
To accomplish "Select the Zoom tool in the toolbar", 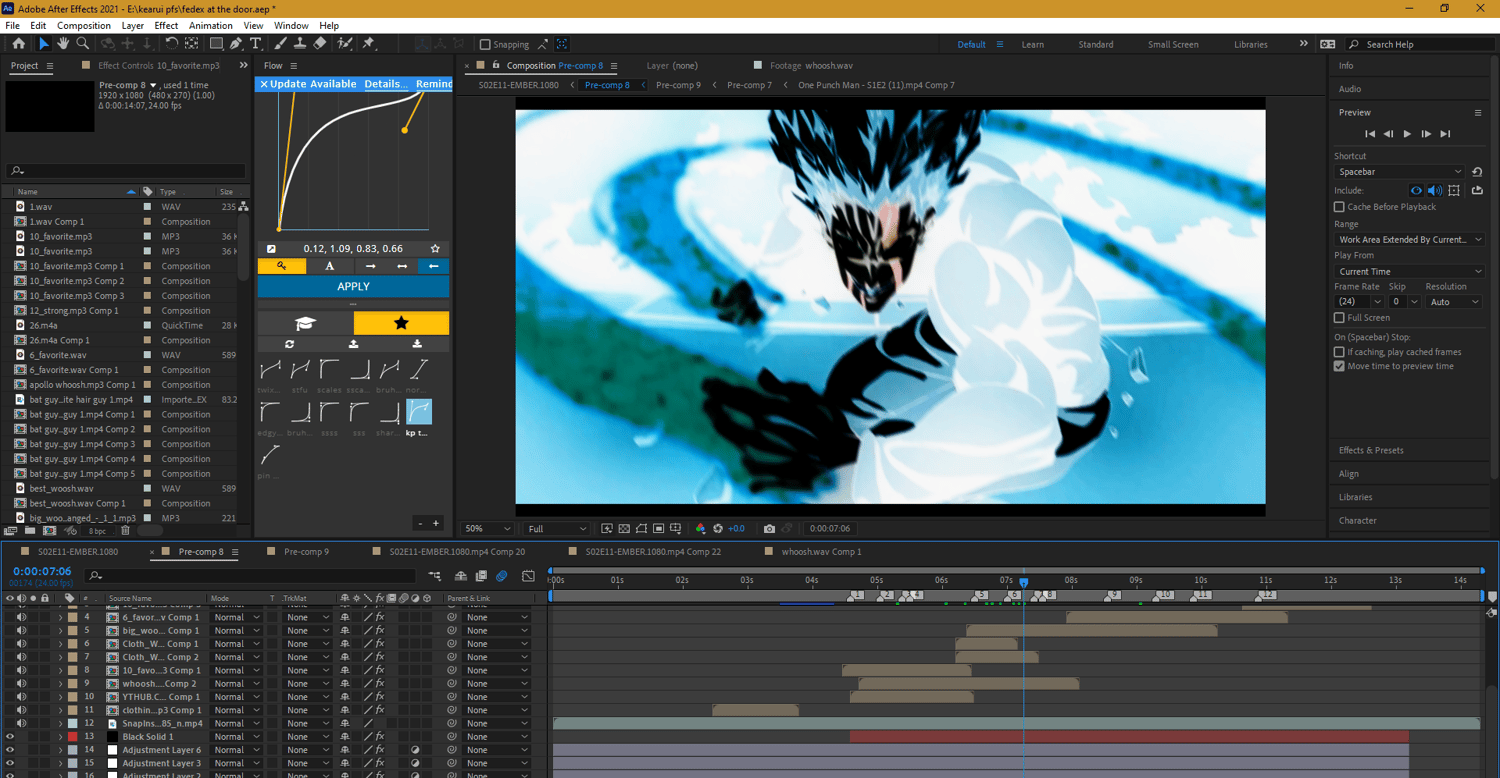I will point(83,44).
